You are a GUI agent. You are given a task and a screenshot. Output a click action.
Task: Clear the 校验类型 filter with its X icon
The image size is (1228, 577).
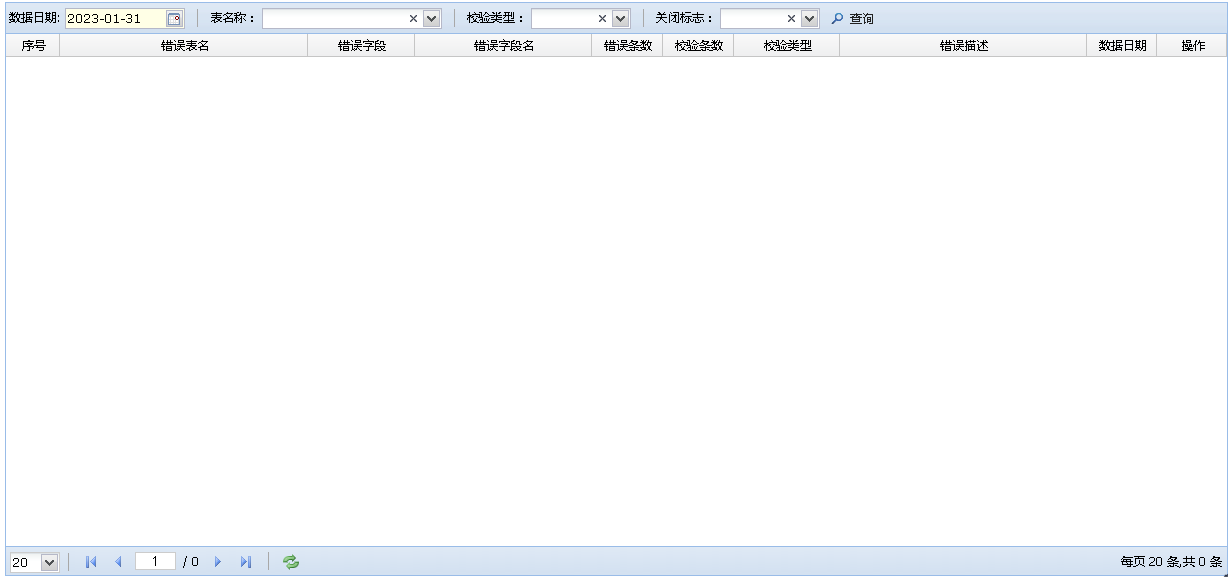(x=602, y=18)
